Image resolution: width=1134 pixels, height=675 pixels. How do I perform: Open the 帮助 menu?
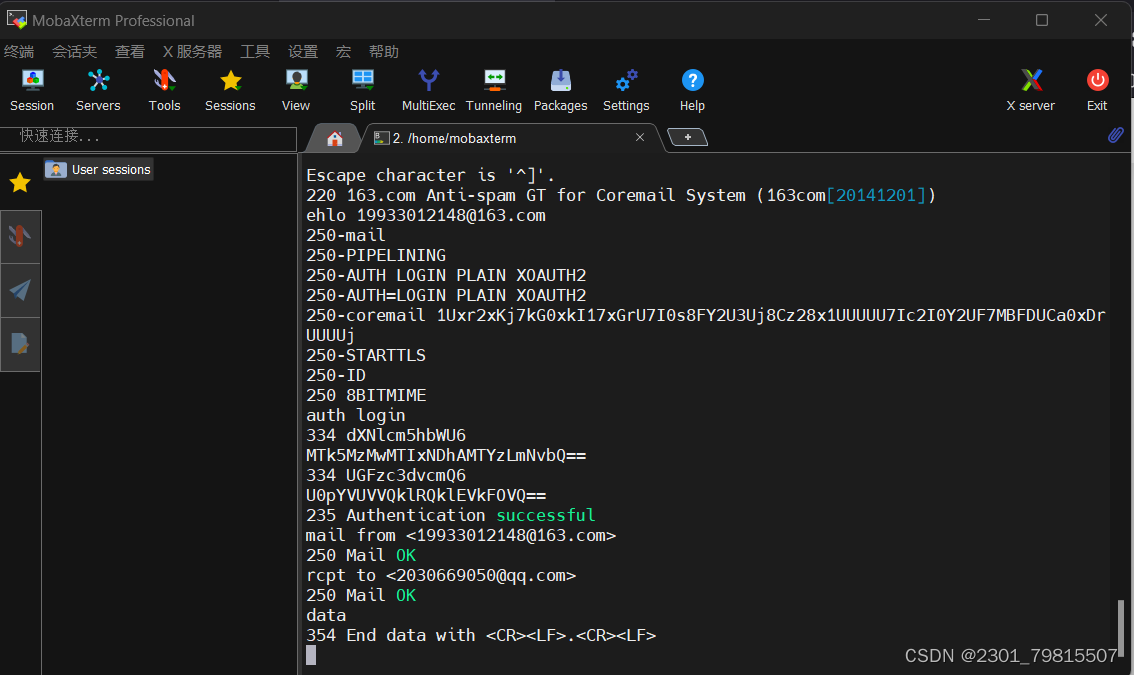384,51
